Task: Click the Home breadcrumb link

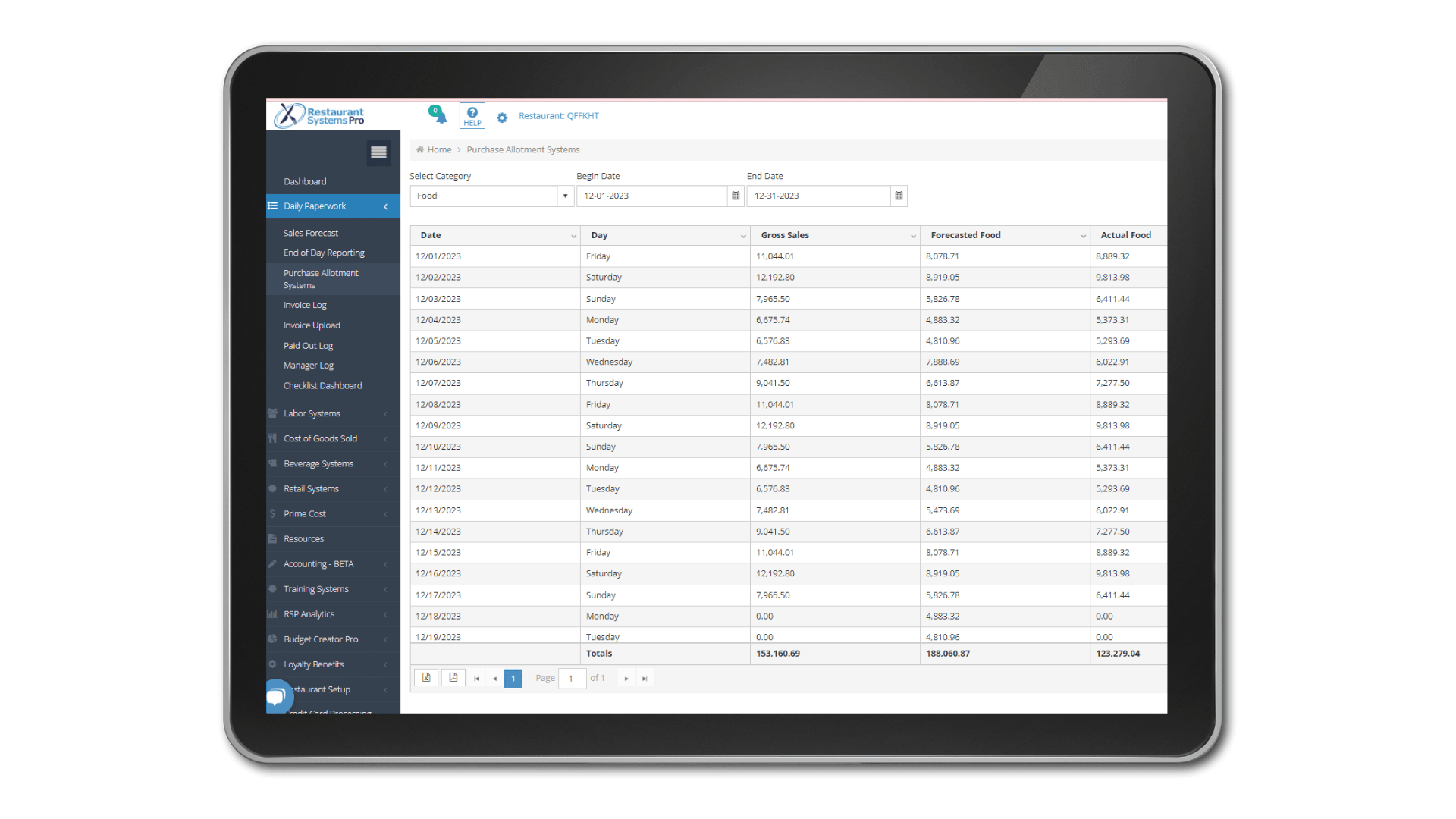Action: tap(439, 149)
